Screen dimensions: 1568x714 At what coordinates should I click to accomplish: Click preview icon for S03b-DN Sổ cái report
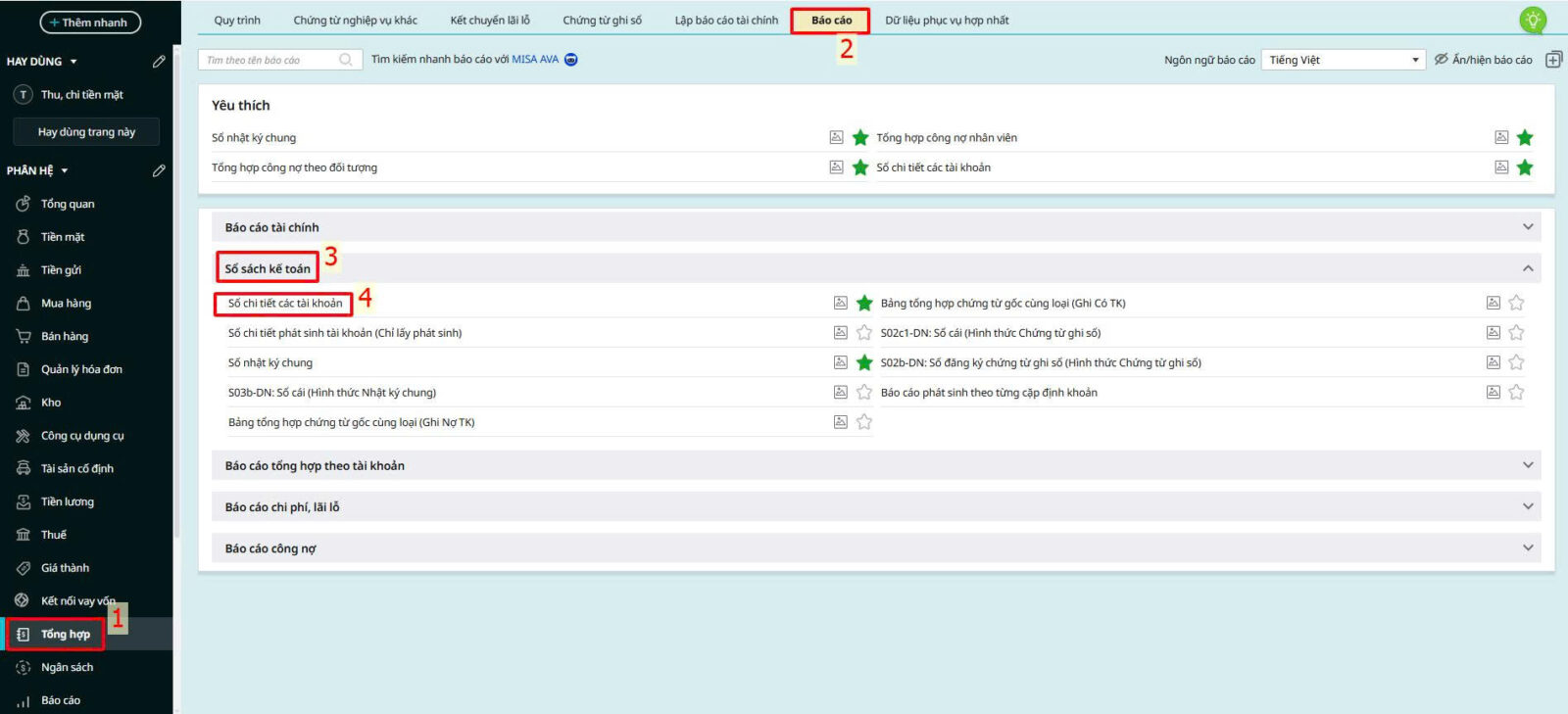840,392
